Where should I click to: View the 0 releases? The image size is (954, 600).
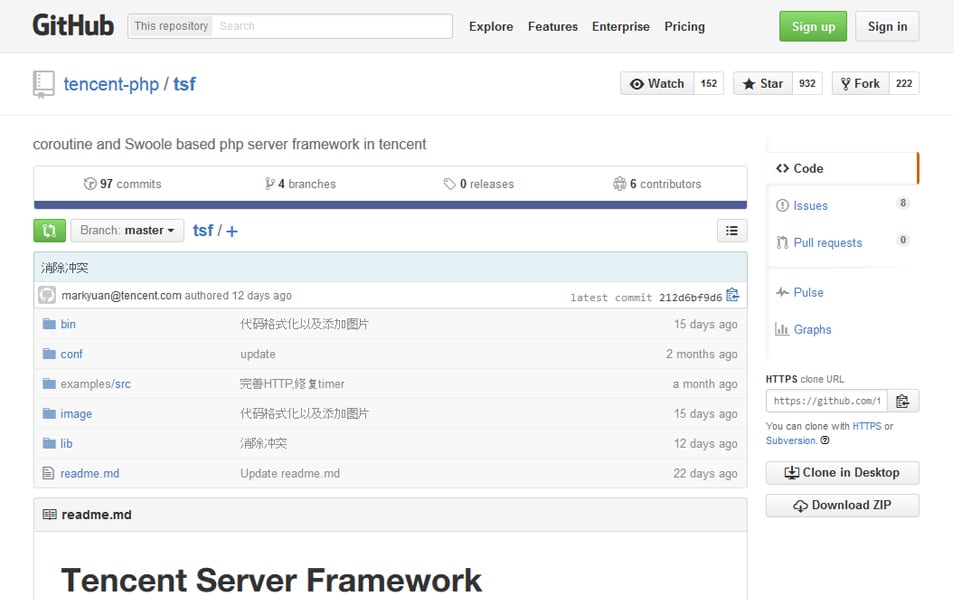pyautogui.click(x=479, y=184)
